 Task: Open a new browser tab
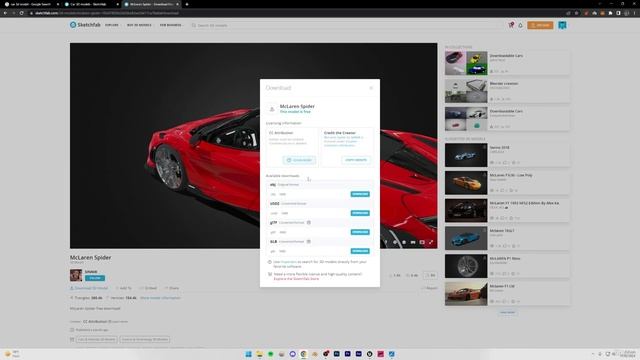click(x=187, y=4)
